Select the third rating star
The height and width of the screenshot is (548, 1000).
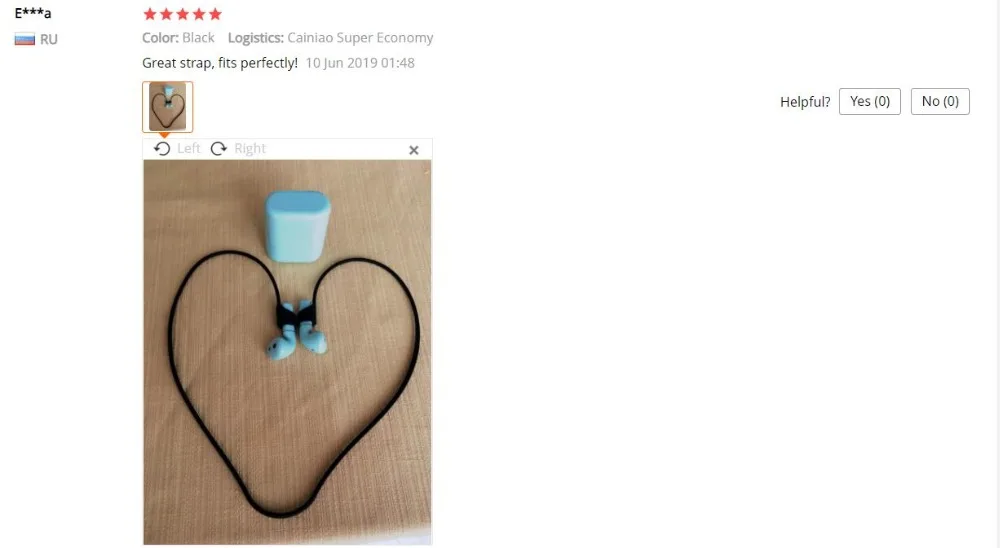click(182, 14)
